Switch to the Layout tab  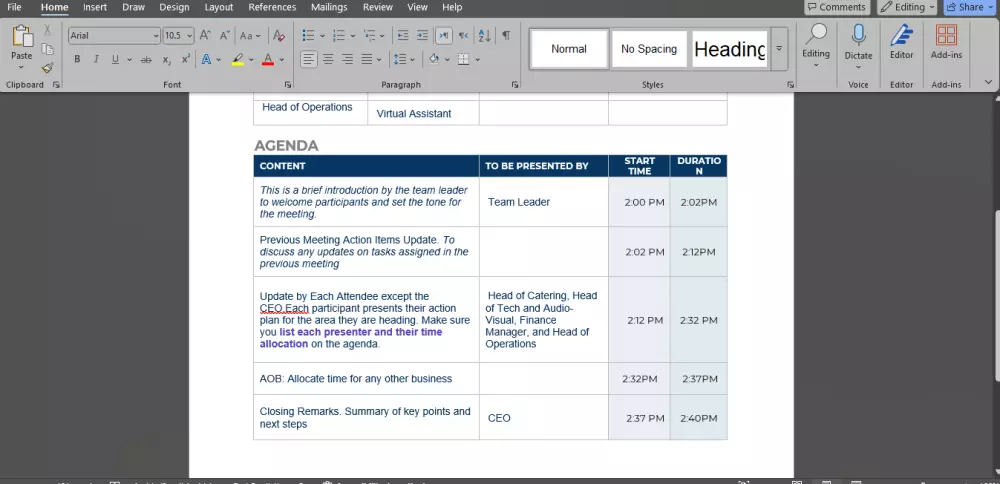pyautogui.click(x=219, y=7)
